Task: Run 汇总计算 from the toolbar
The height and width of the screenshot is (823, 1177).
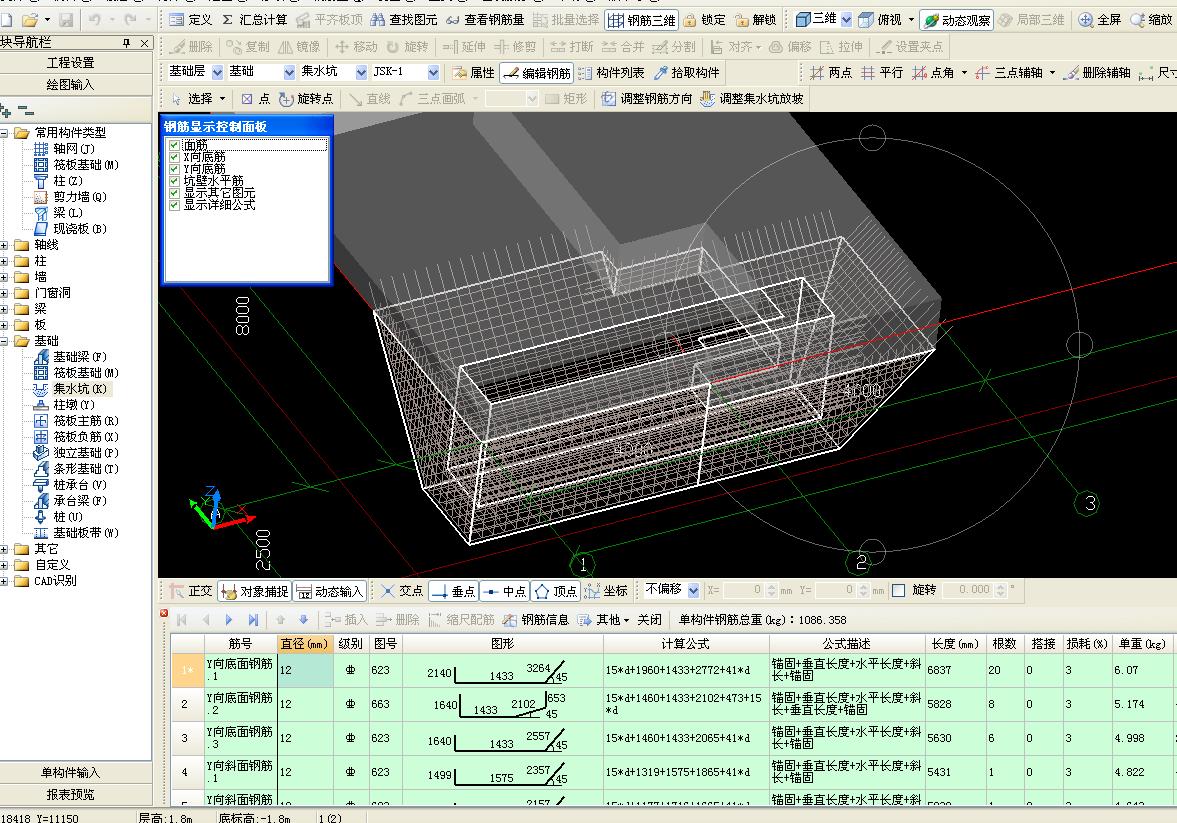Action: tap(254, 20)
